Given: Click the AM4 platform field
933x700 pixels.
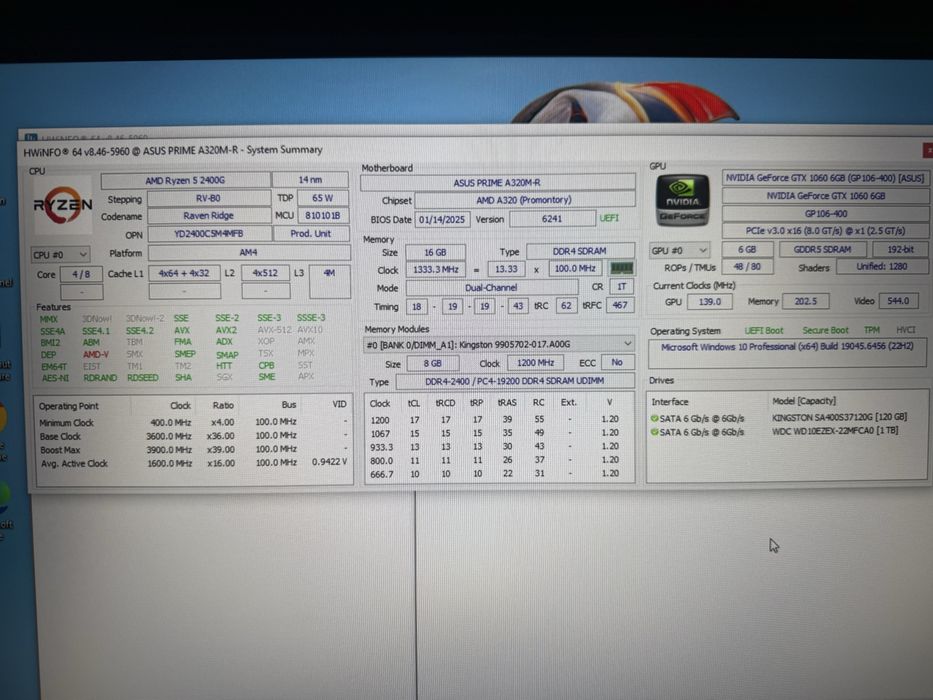Looking at the screenshot, I should point(249,252).
